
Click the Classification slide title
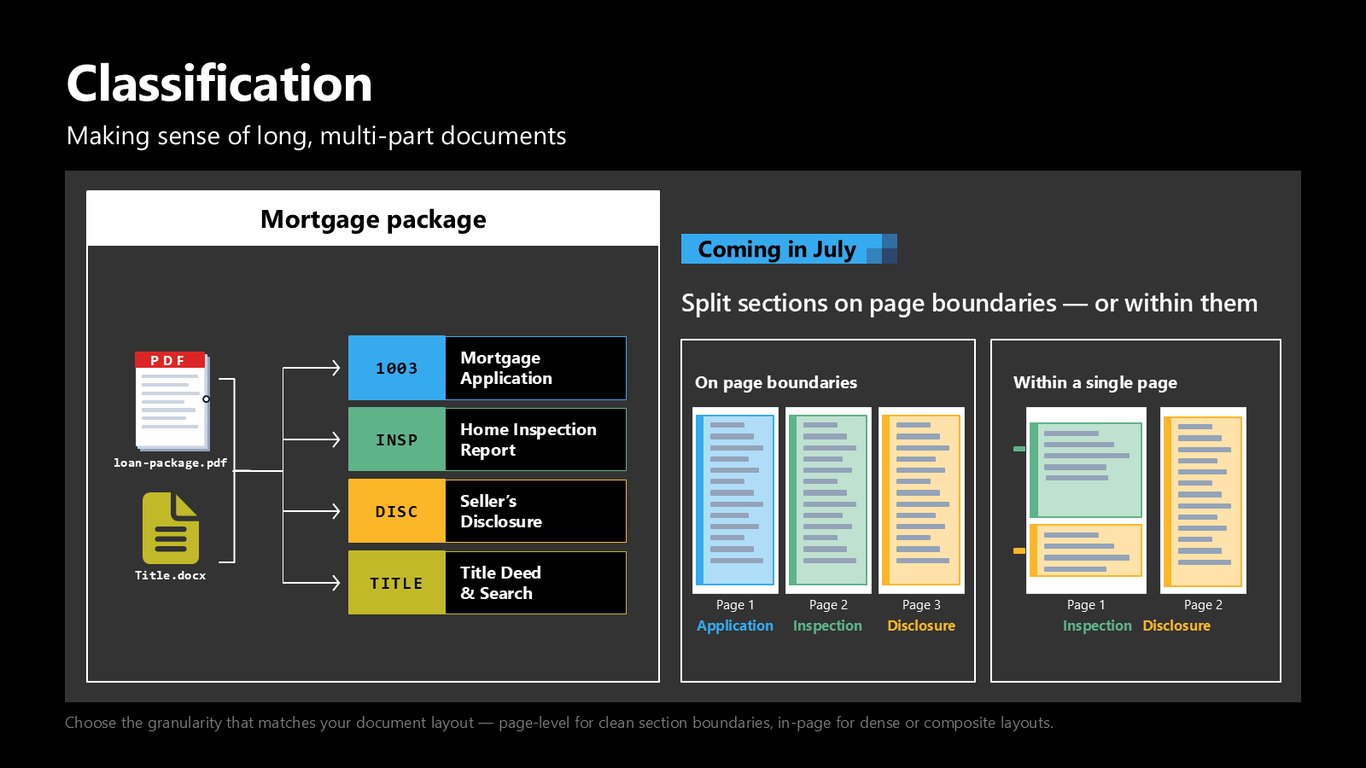pyautogui.click(x=219, y=83)
